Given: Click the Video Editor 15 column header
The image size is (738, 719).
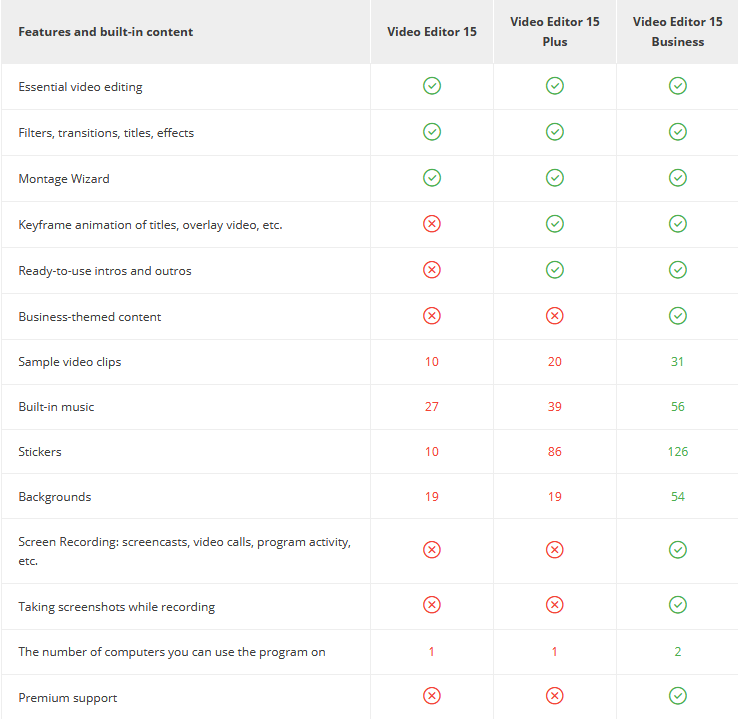Looking at the screenshot, I should pos(432,32).
